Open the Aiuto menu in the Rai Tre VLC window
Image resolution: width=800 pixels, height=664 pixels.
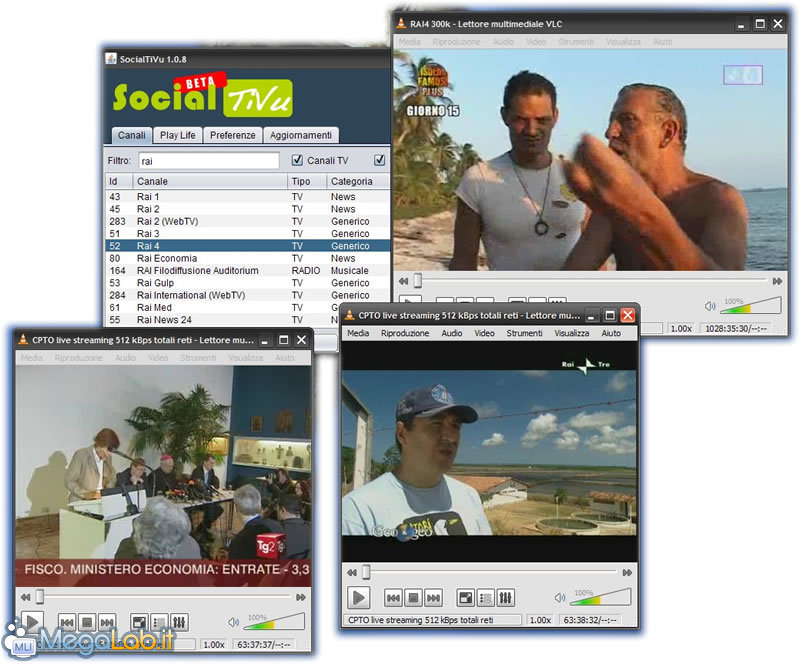611,333
